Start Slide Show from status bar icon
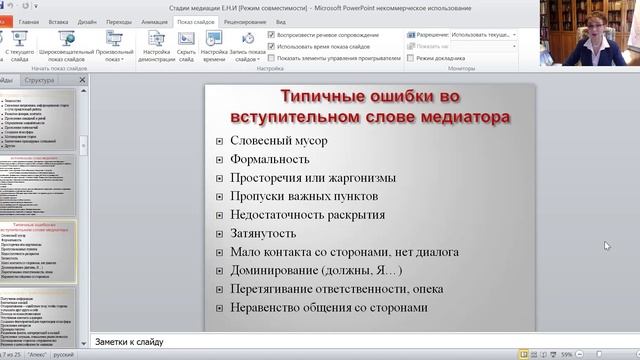 coord(553,354)
